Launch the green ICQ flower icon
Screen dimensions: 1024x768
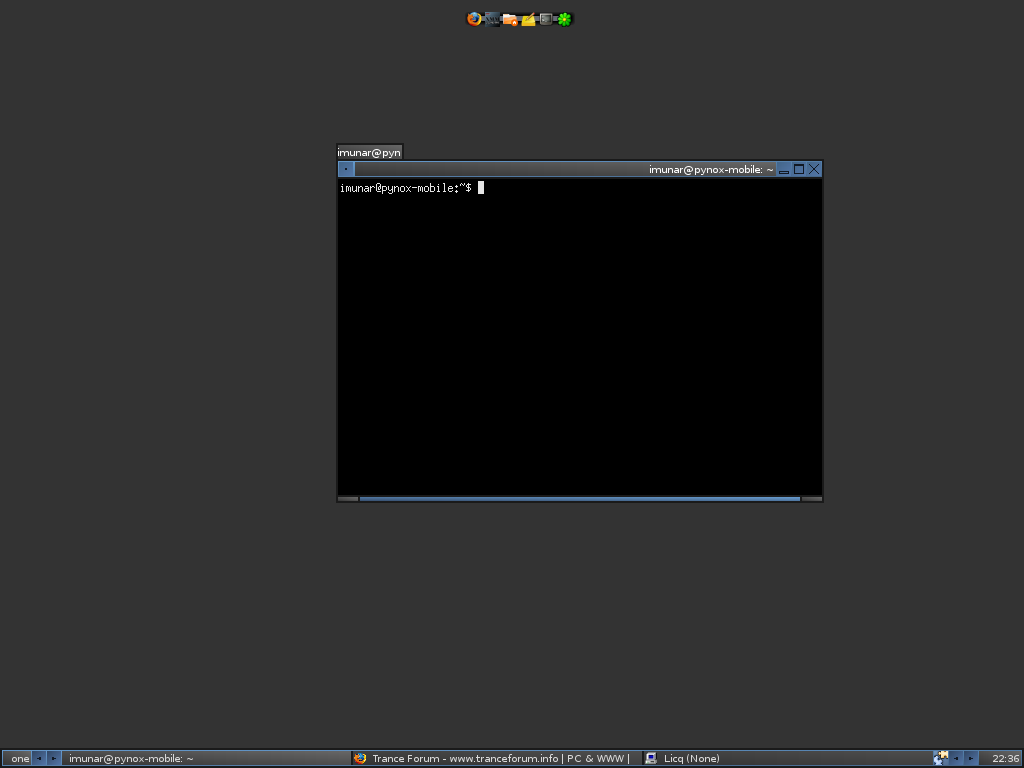564,19
